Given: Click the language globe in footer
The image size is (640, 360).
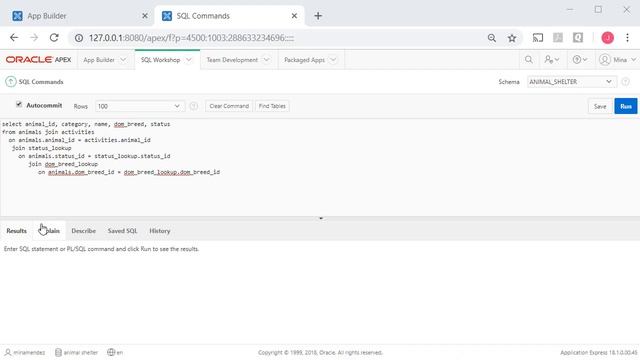Looking at the screenshot, I should pos(115,352).
